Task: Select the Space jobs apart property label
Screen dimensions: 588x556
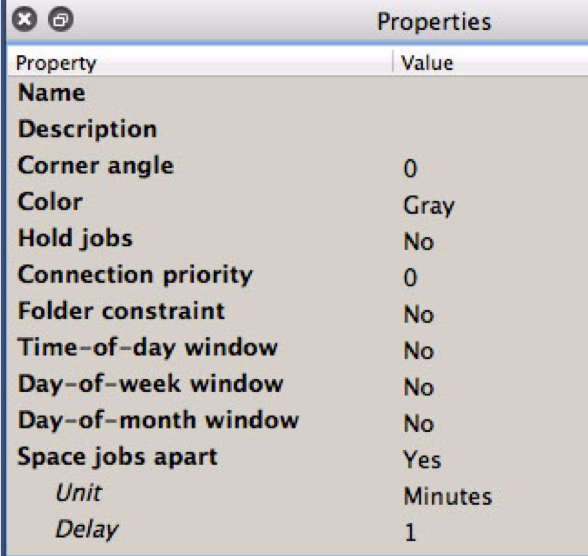Action: (117, 457)
